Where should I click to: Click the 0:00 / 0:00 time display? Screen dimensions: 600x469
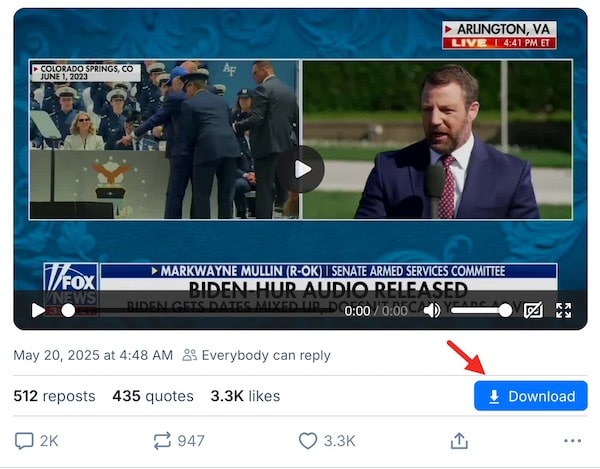tap(376, 311)
